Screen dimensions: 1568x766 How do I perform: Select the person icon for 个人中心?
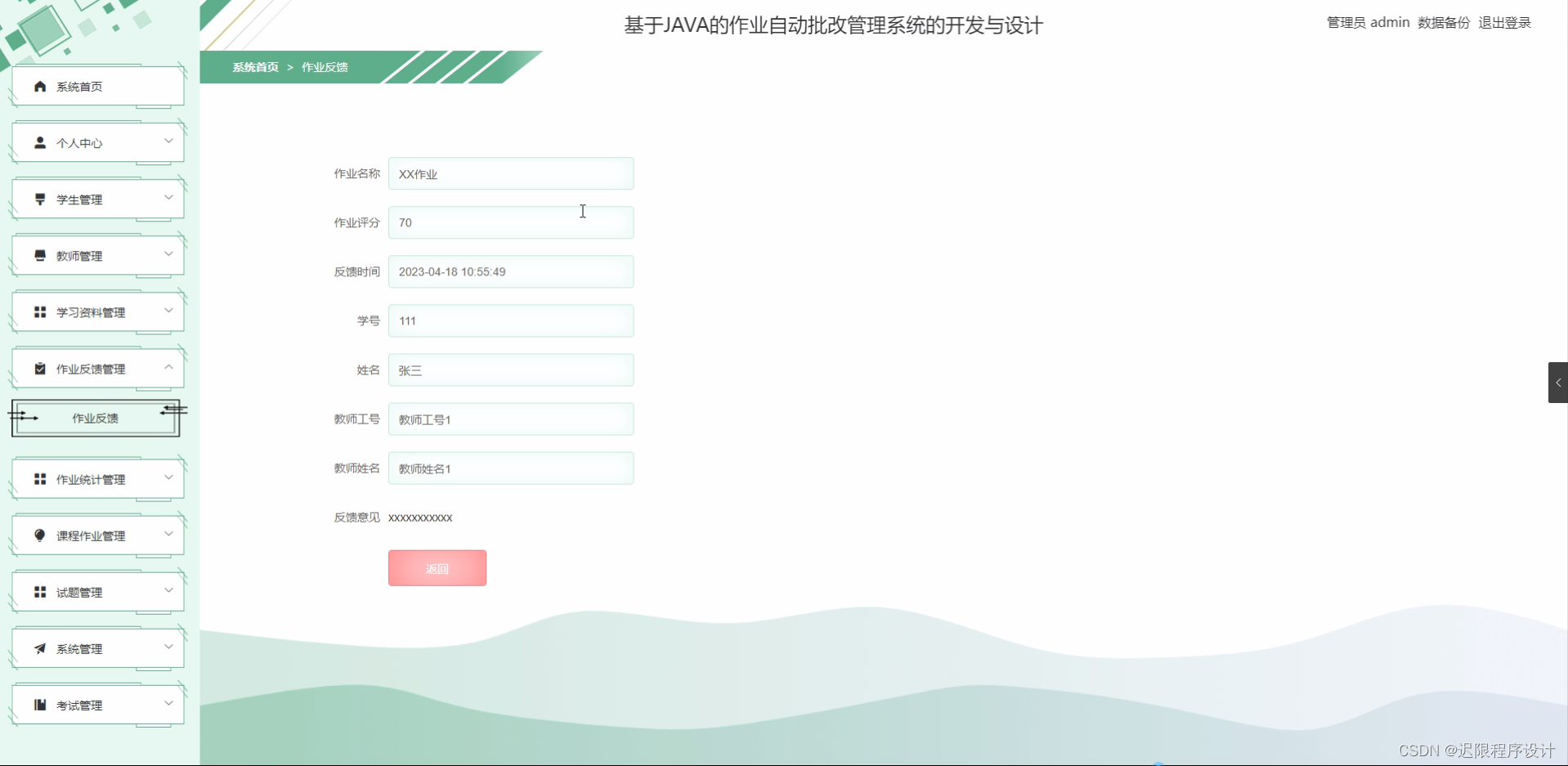tap(38, 141)
